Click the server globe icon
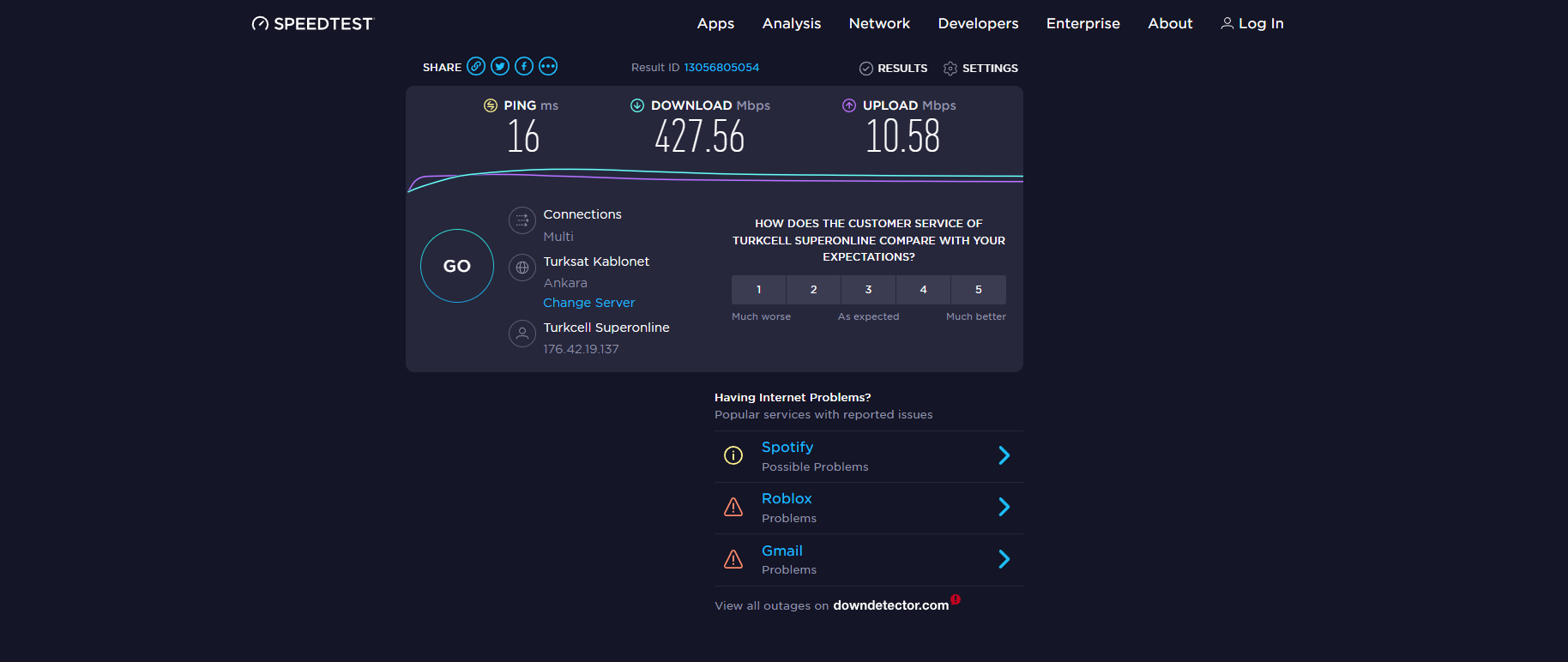This screenshot has width=1568, height=662. (x=522, y=268)
